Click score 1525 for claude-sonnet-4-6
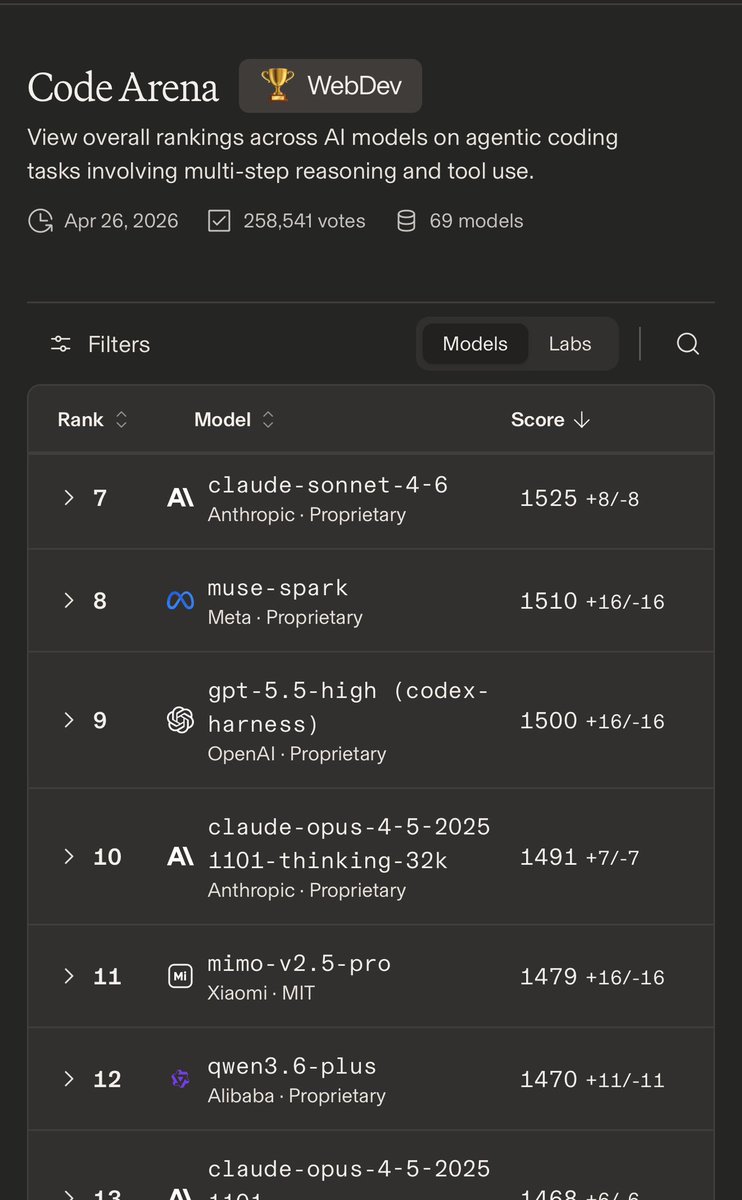The width and height of the screenshot is (742, 1200). point(549,498)
